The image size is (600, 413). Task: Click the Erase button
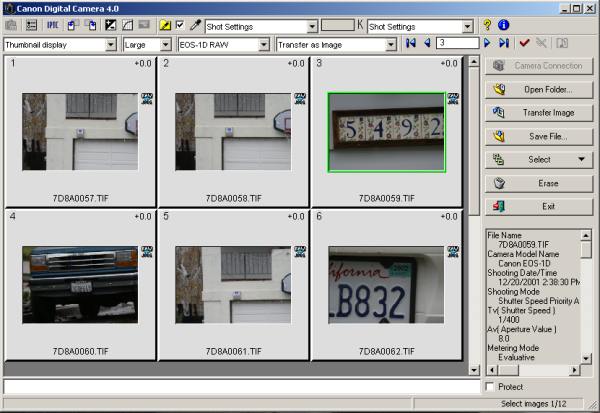pos(539,183)
